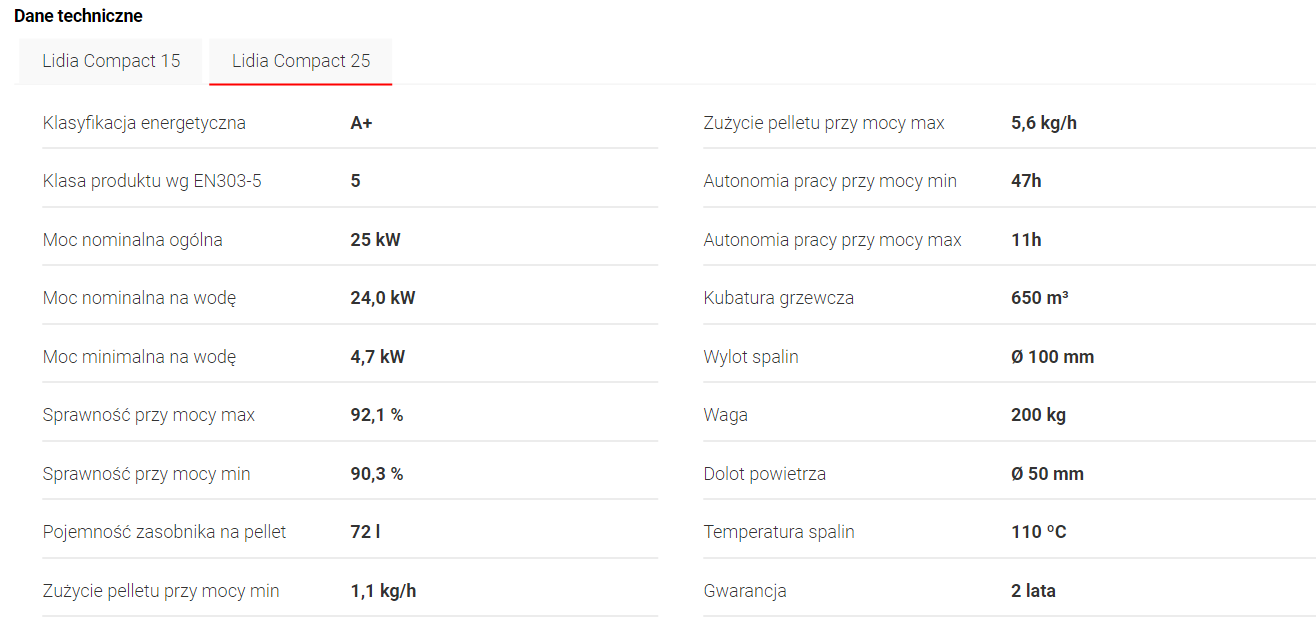Click the 25 kW nominal power value

click(x=375, y=240)
